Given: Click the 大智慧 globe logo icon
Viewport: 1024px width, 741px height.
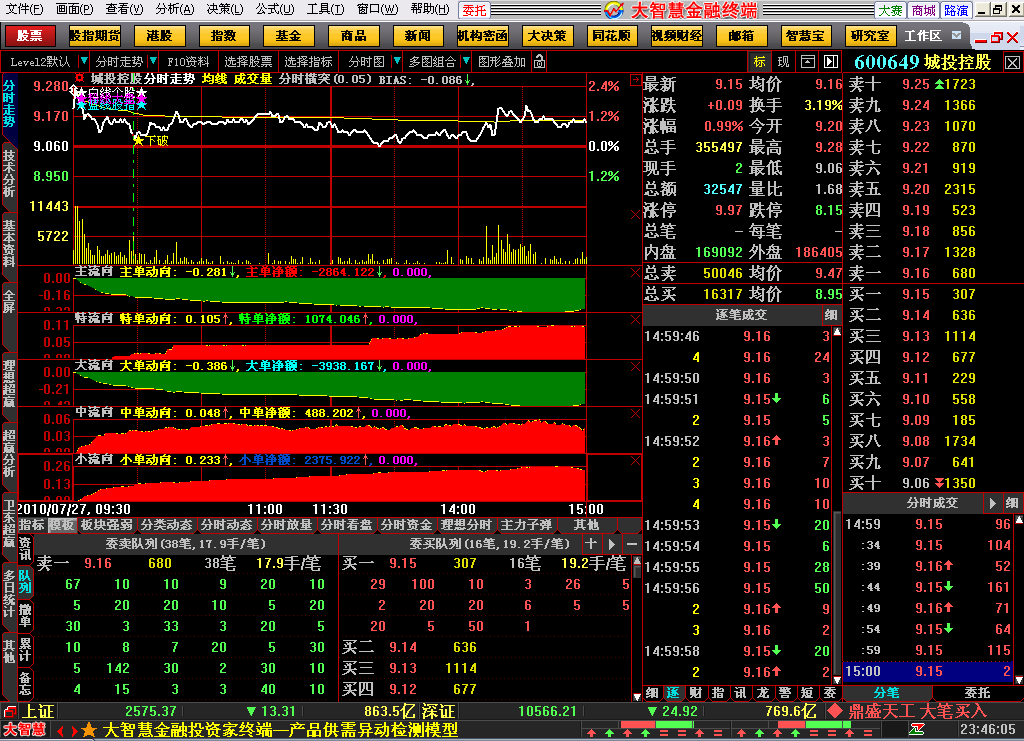Looking at the screenshot, I should pyautogui.click(x=615, y=10).
